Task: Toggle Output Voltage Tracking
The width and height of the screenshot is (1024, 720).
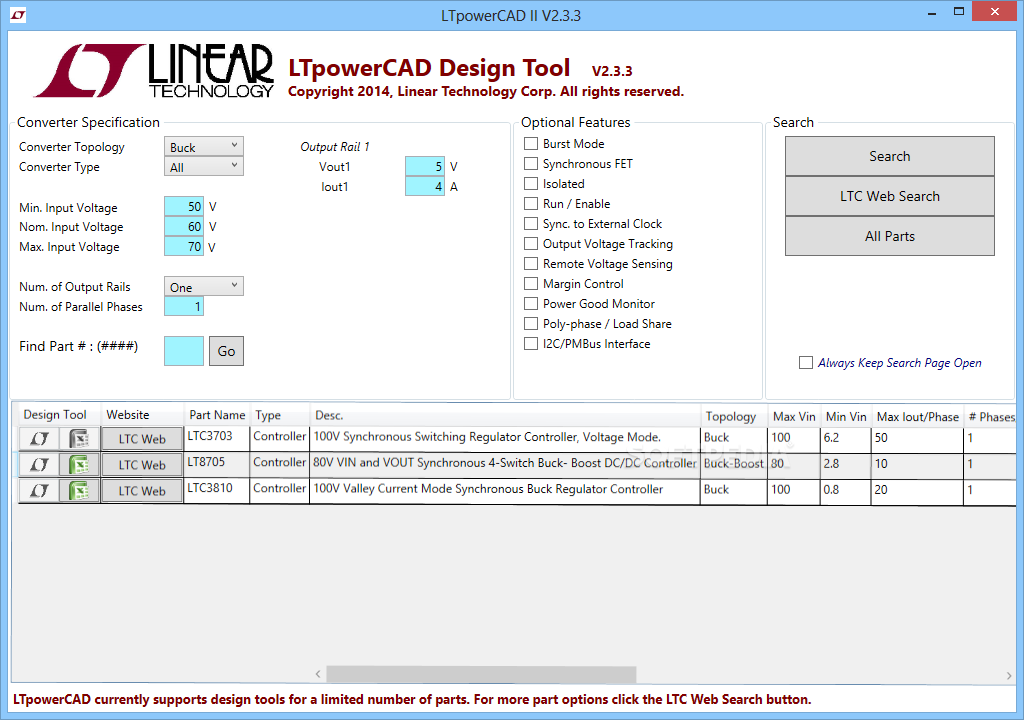Action: coord(531,244)
